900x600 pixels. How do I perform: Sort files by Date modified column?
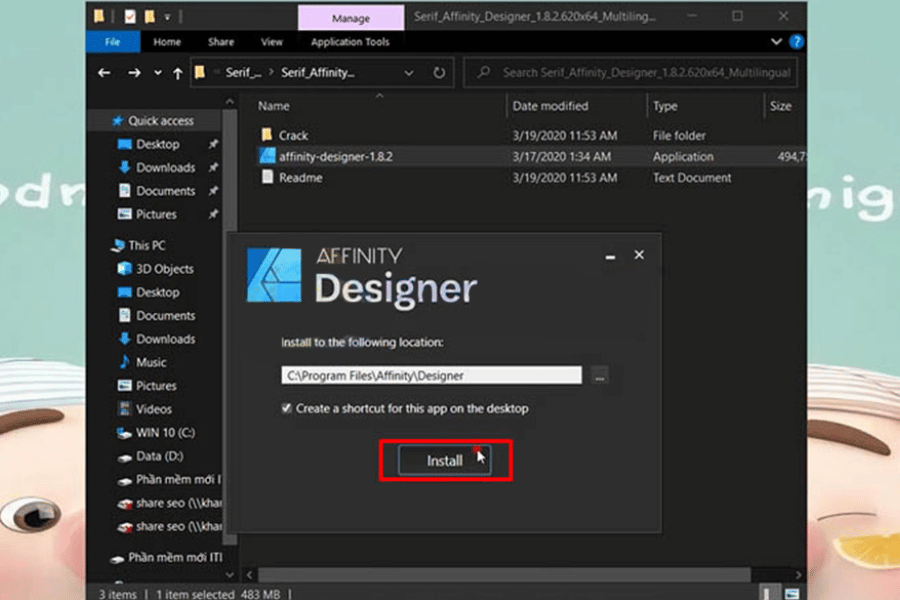tap(550, 106)
